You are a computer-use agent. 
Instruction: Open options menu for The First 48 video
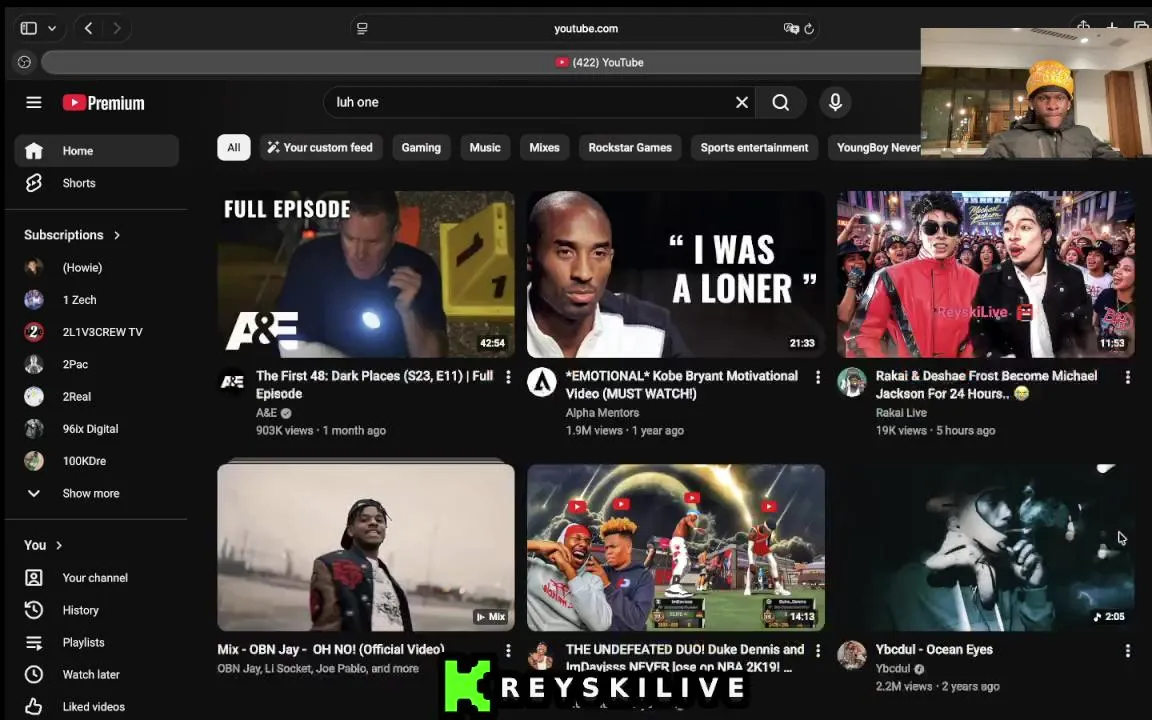click(508, 377)
